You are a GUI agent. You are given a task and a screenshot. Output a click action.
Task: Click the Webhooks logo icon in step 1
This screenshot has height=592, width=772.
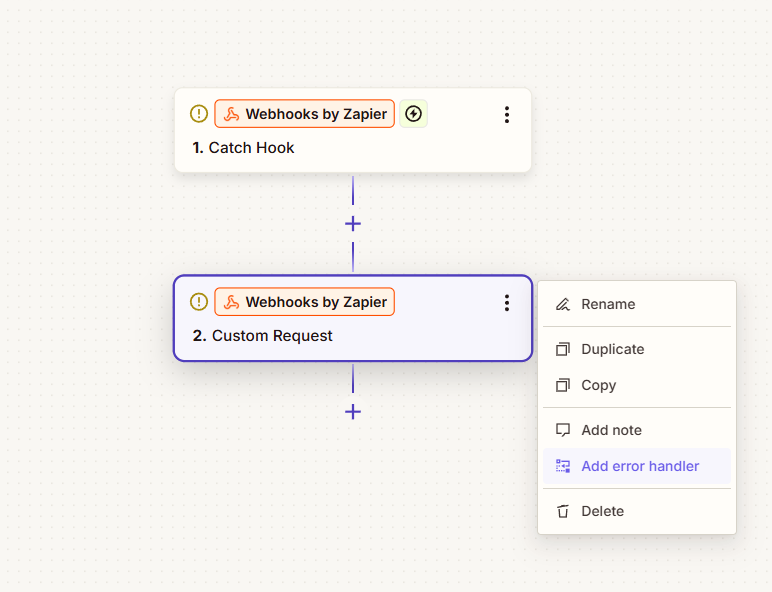[231, 114]
